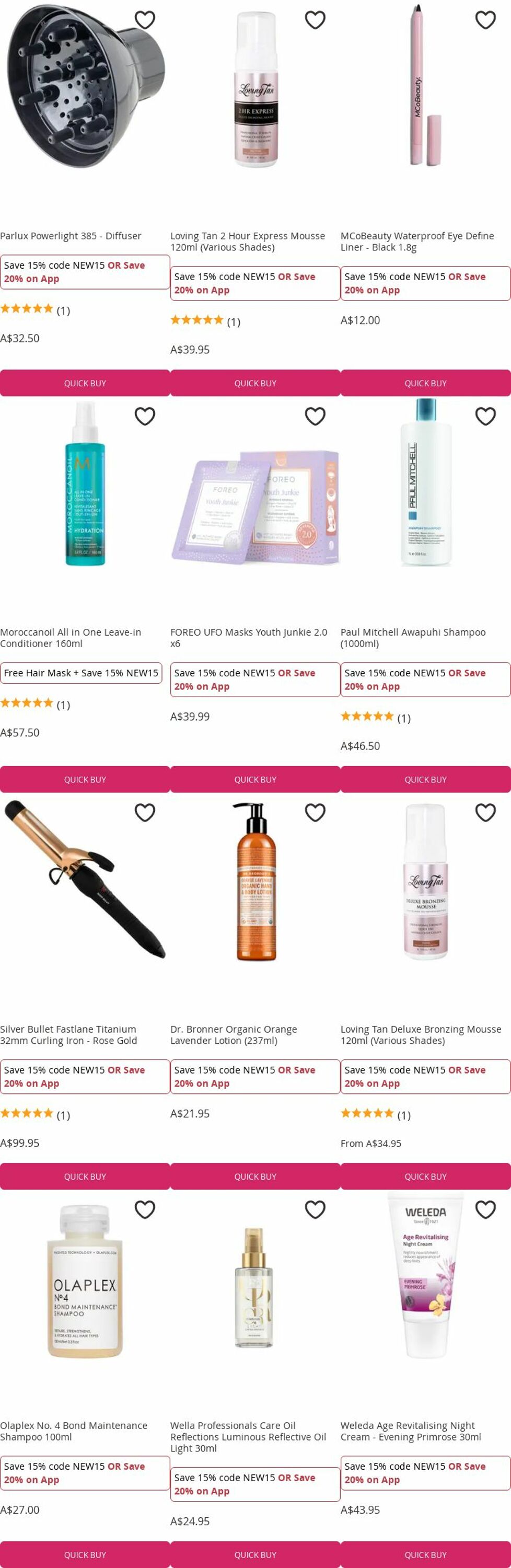Open Wella Professionals Care Oil Reflections product link
Image resolution: width=511 pixels, height=1568 pixels.
[x=248, y=1436]
